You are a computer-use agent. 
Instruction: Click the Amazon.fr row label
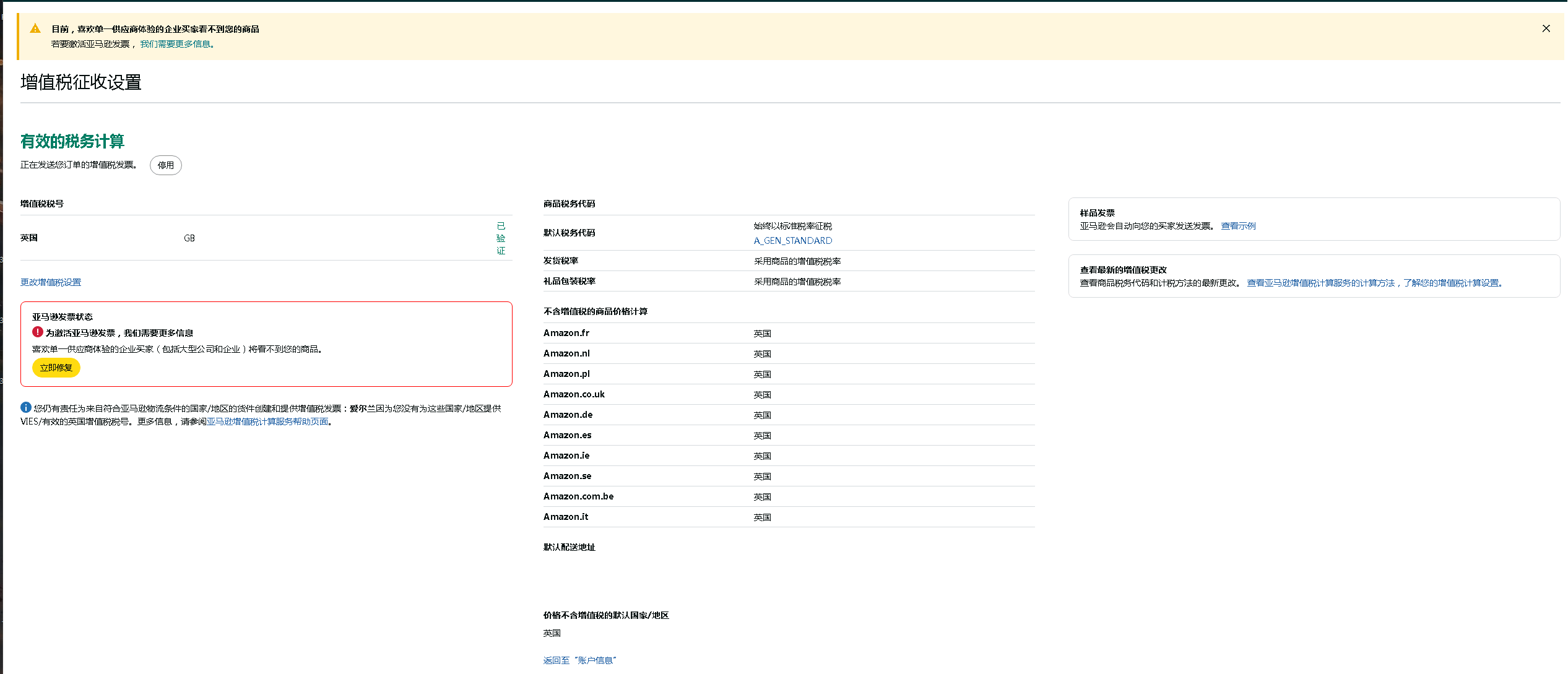tap(566, 333)
